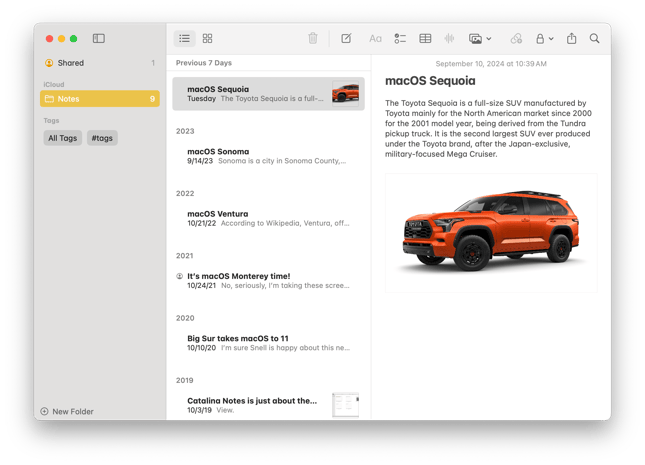
Task: Click the 2019 section header
Action: (x=185, y=381)
